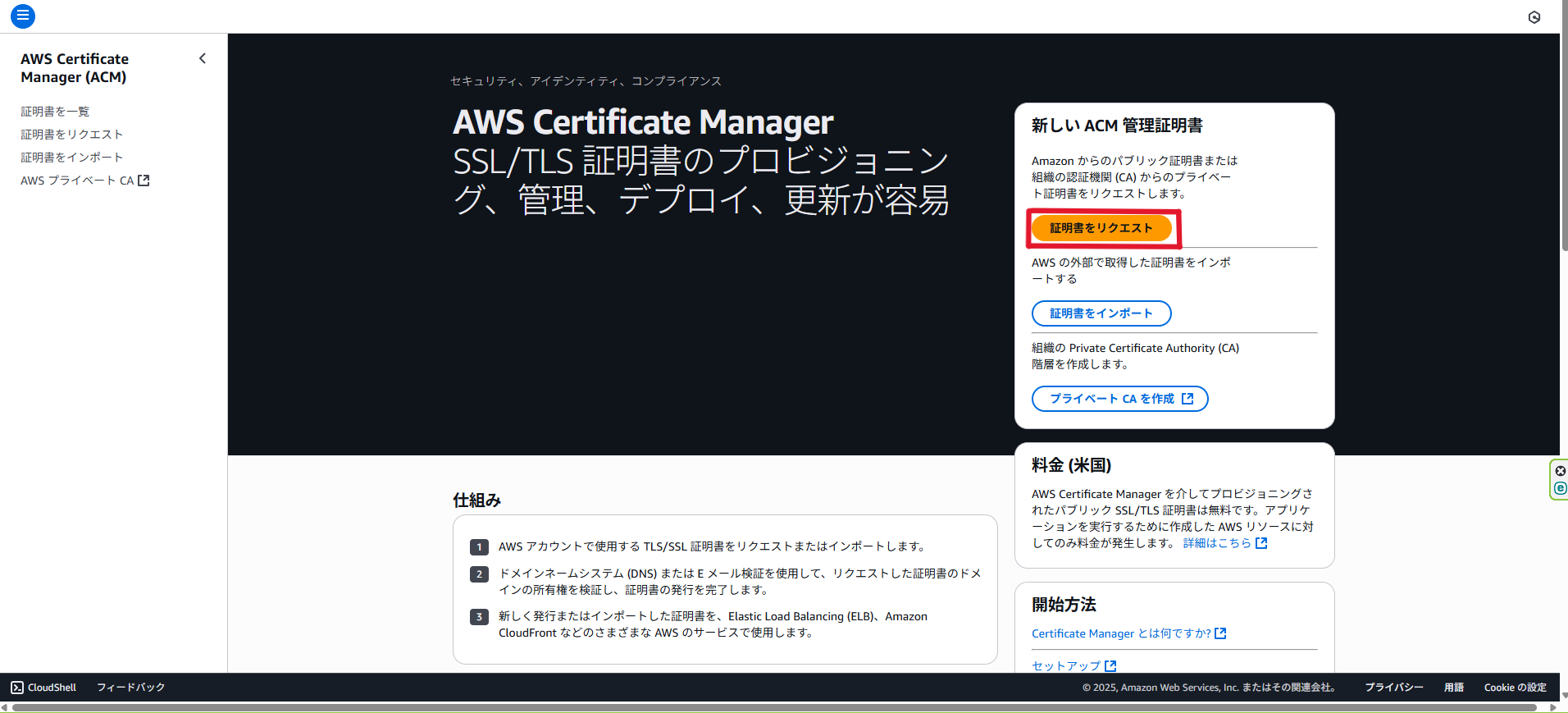The image size is (1568, 713).
Task: Click the セキュリティ、アイデンティティ、コンプライアンス breadcrumb text
Action: coord(586,81)
